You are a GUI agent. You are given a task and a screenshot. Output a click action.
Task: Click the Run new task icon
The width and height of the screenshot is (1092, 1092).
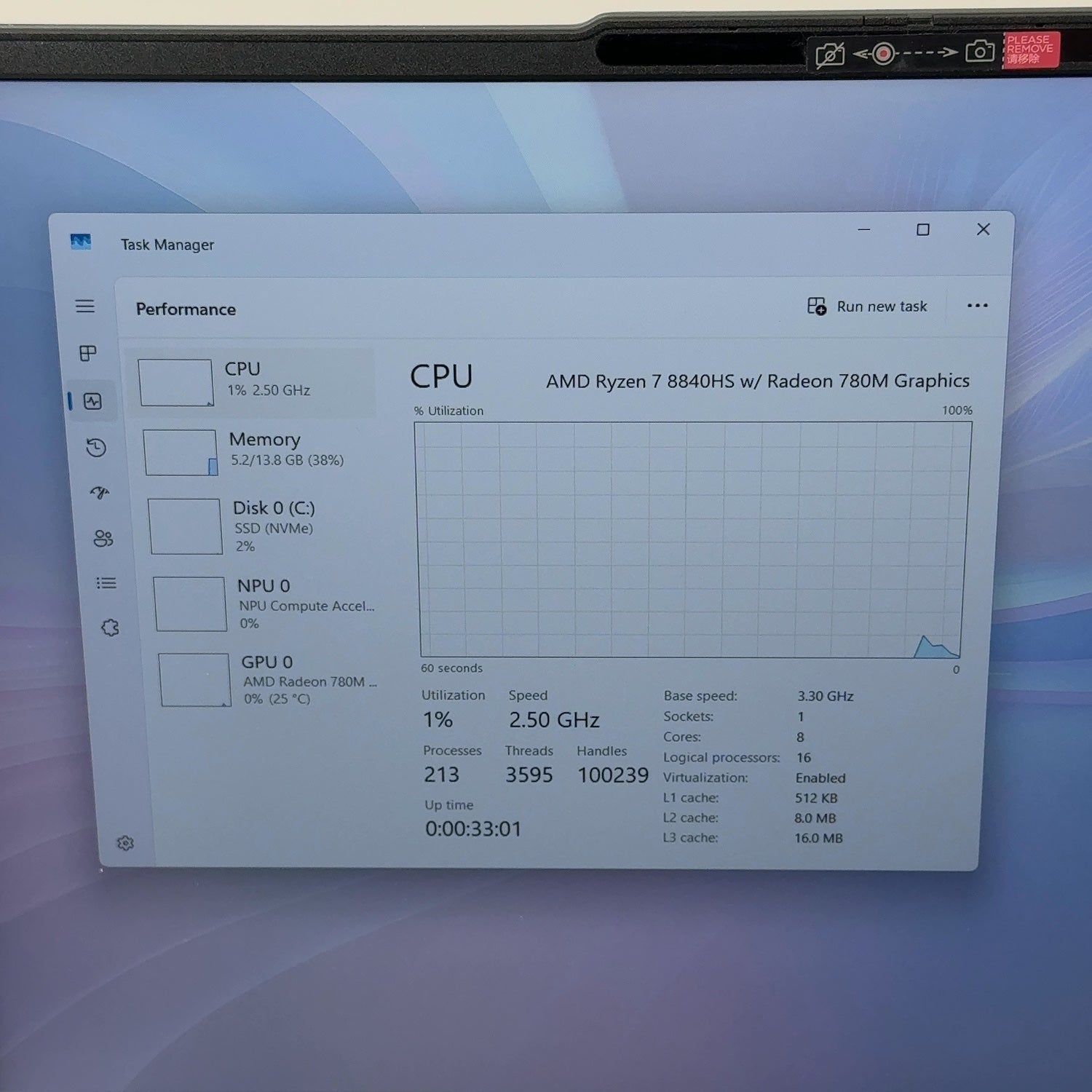[x=817, y=306]
